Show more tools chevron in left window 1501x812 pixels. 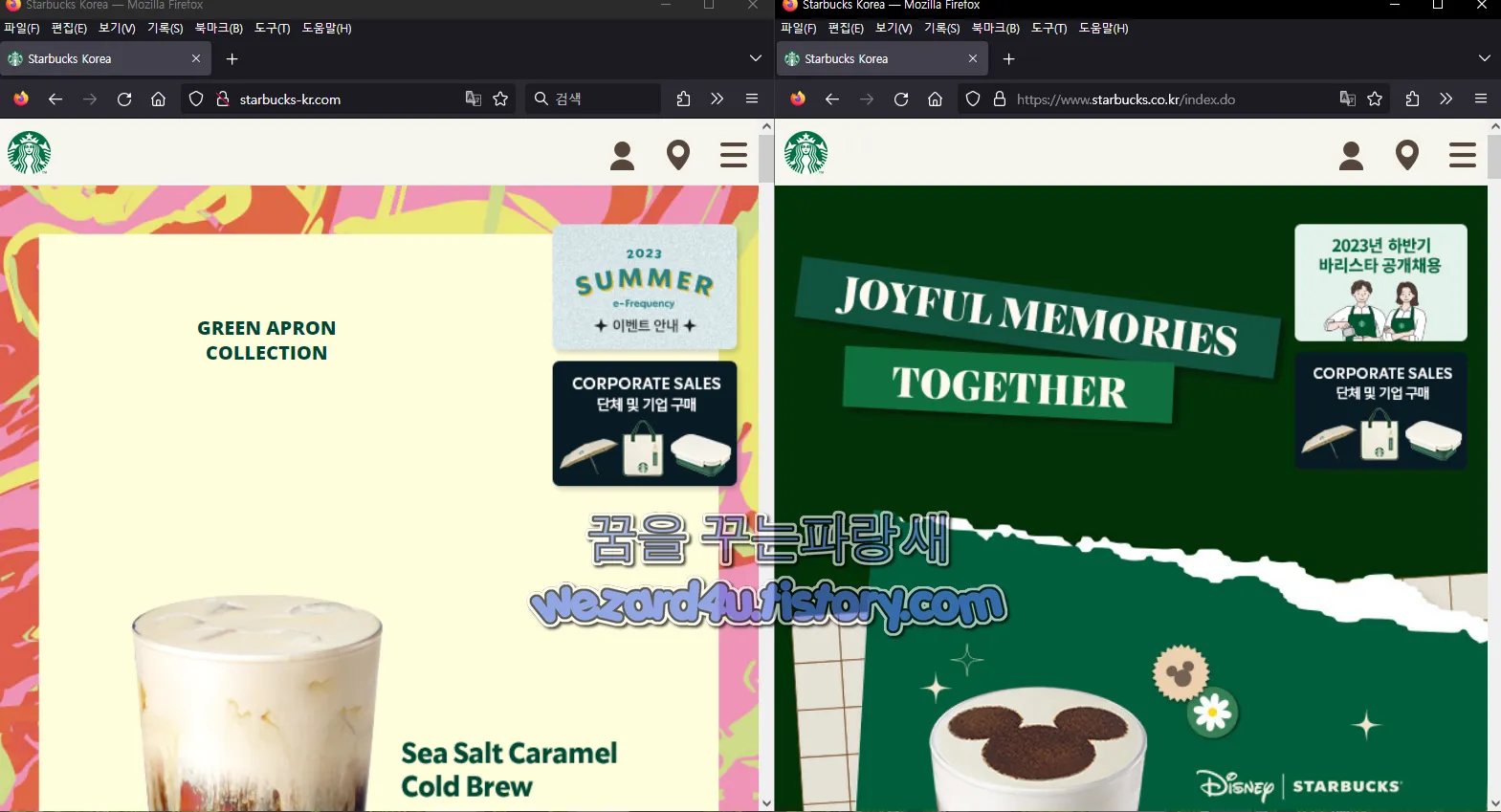[x=717, y=99]
